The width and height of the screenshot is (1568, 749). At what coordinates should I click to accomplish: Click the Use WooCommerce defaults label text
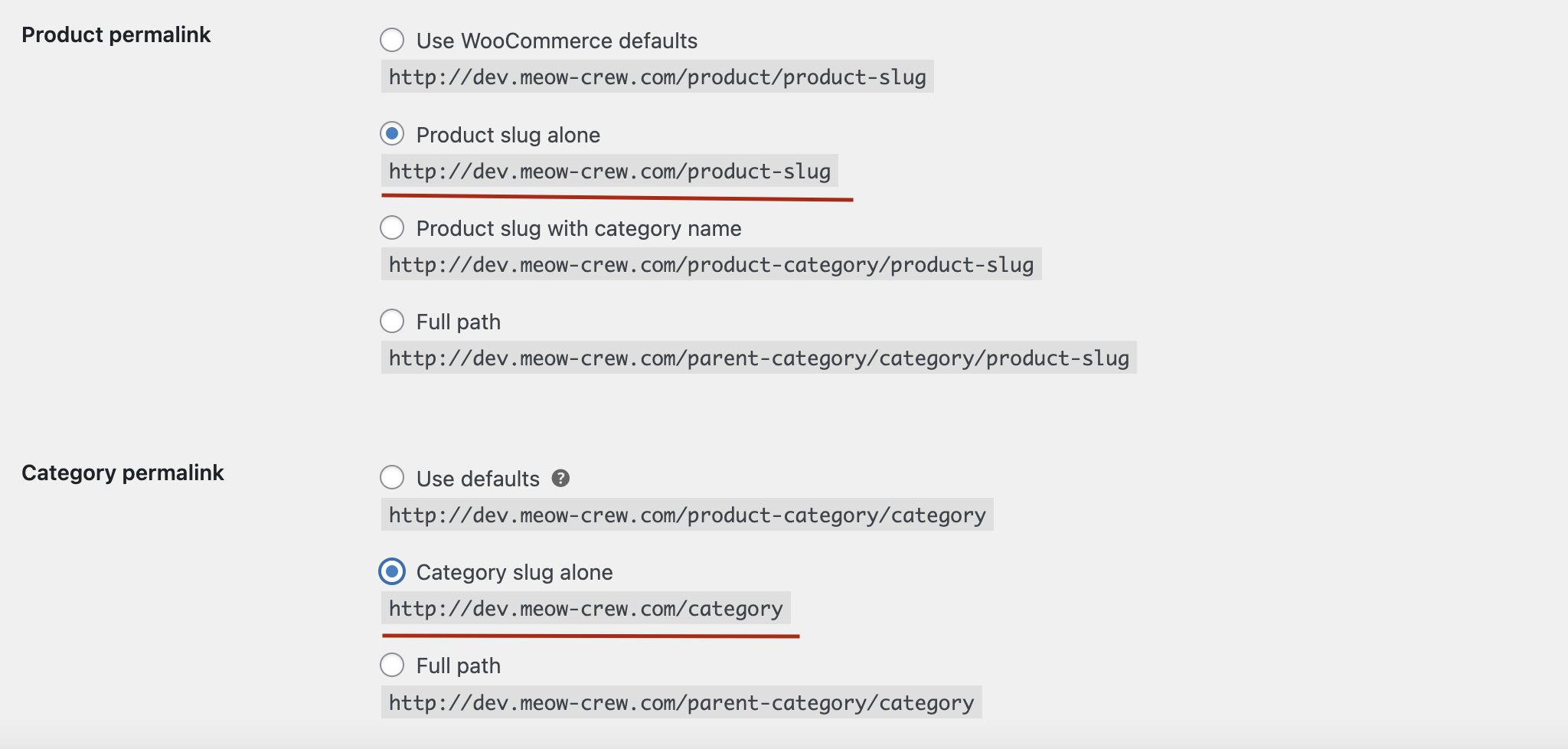point(556,41)
